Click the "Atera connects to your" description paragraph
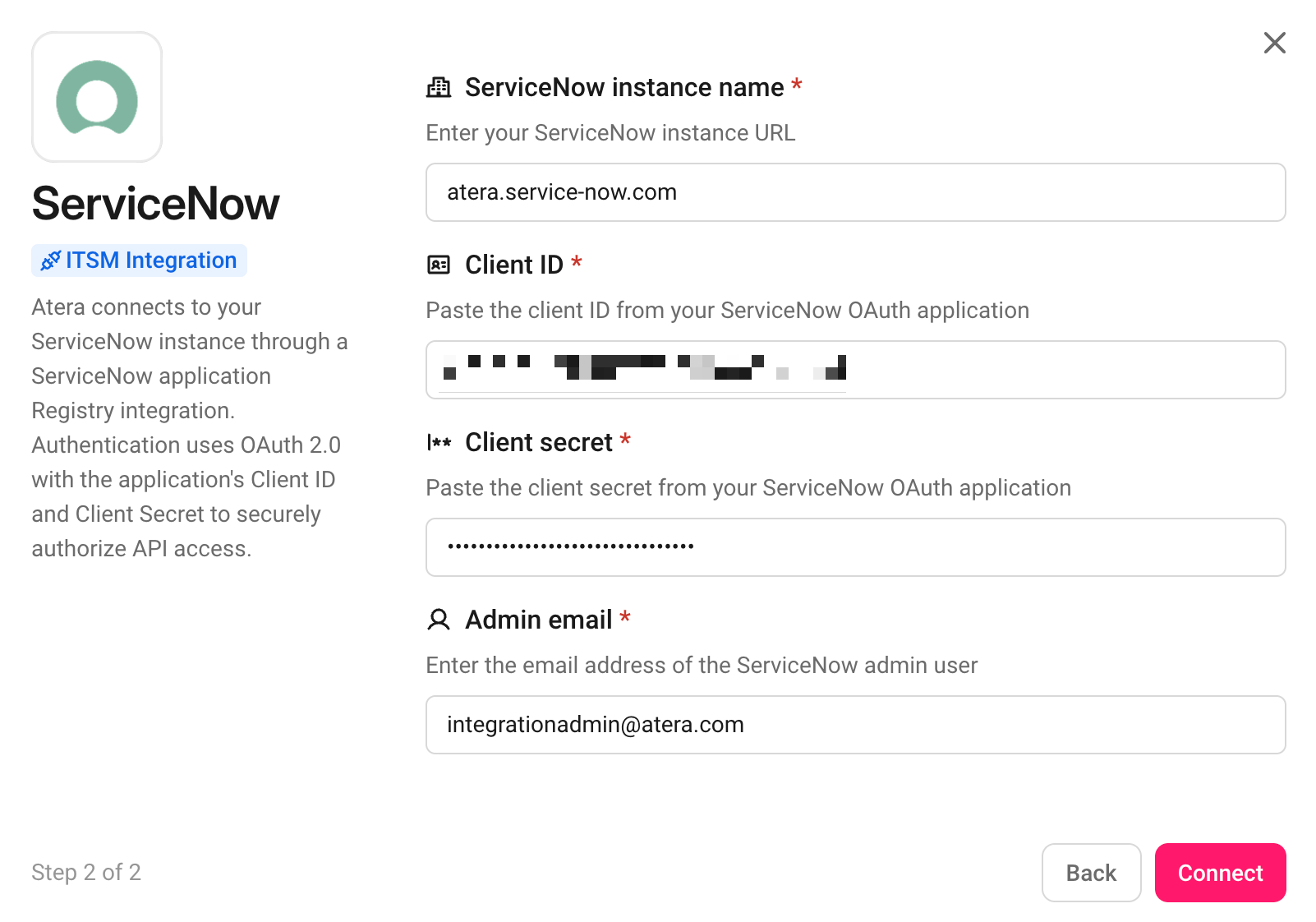 click(190, 427)
